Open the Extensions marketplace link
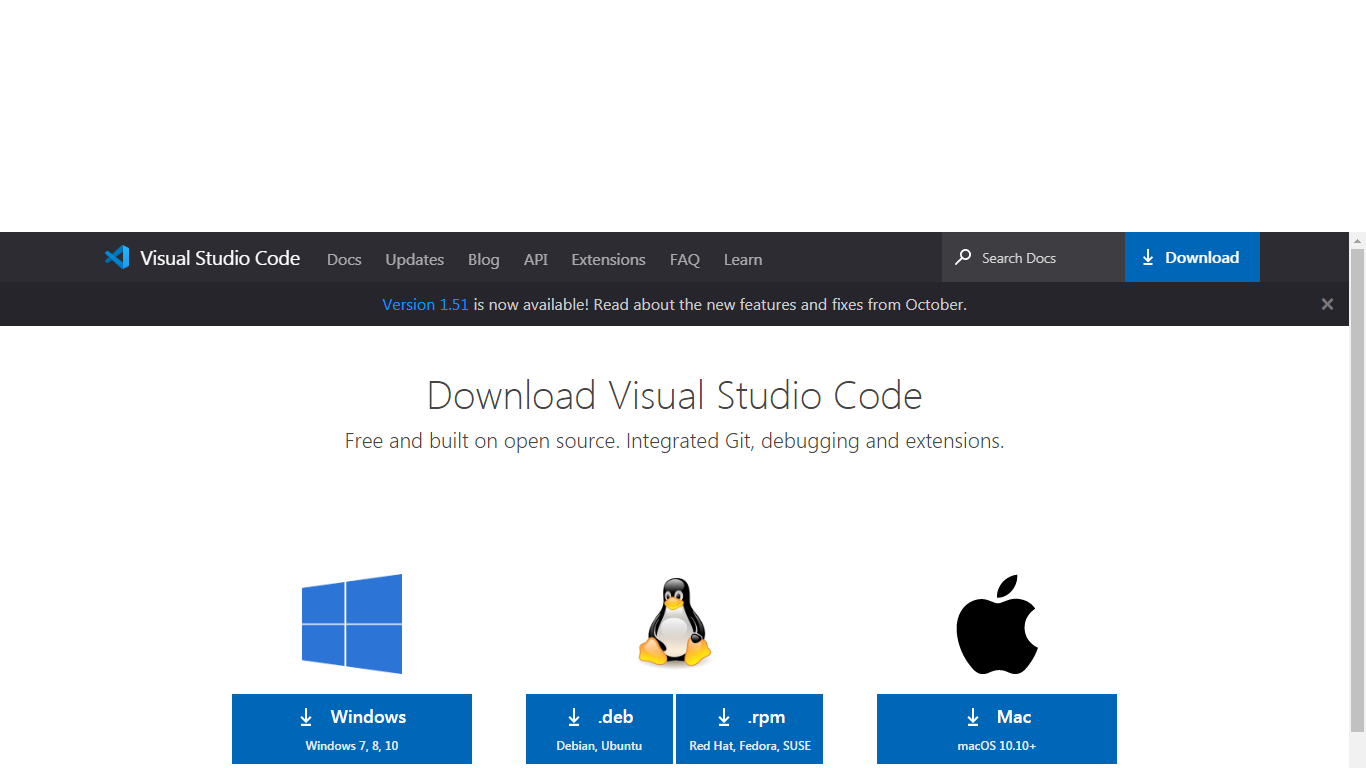Viewport: 1366px width, 768px height. tap(608, 259)
